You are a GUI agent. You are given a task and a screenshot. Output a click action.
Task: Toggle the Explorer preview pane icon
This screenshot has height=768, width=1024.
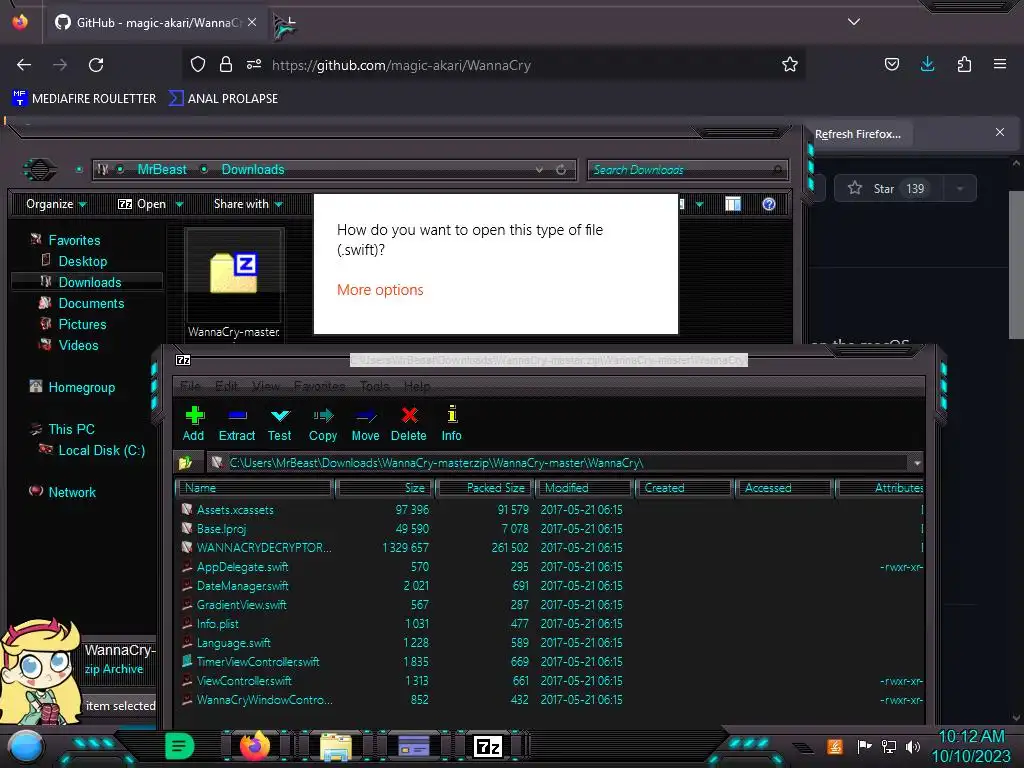coord(733,204)
